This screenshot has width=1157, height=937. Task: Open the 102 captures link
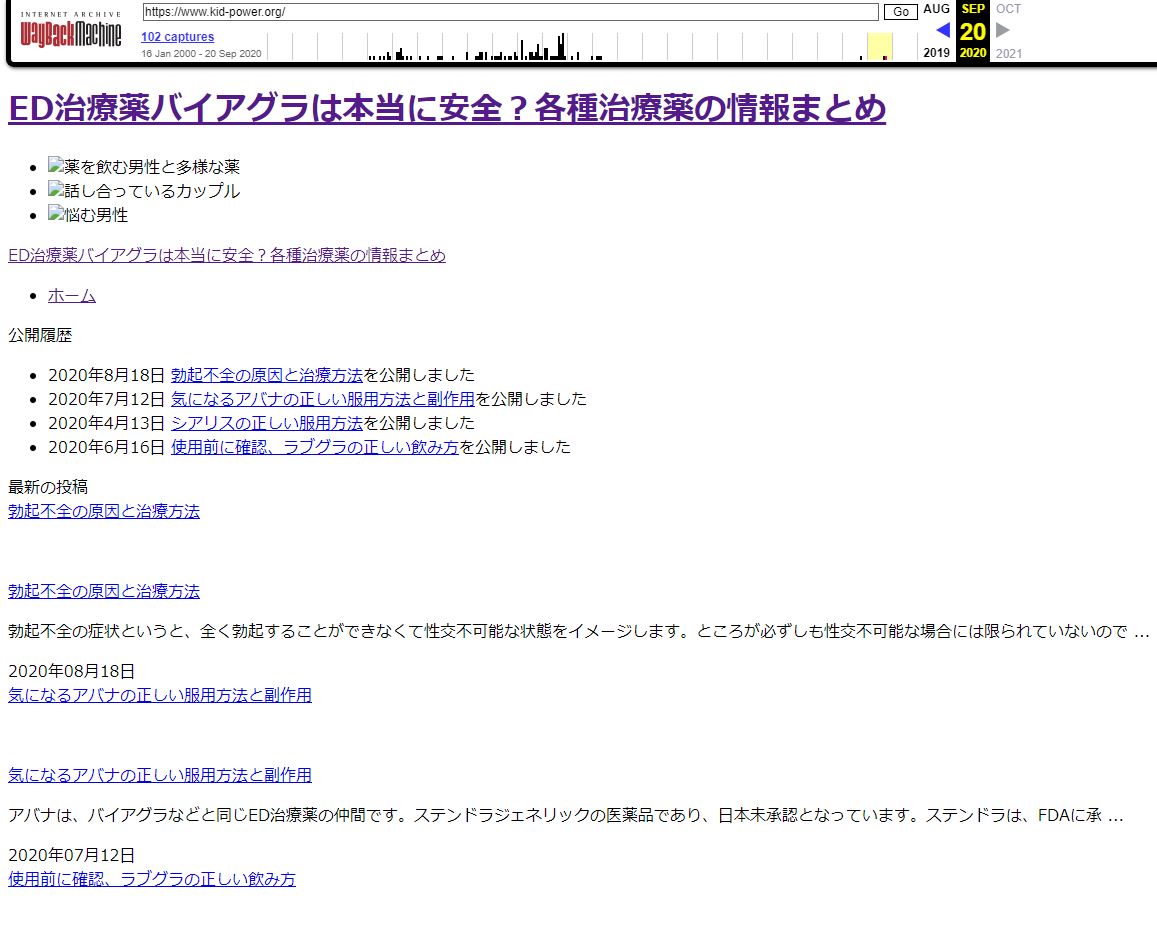click(x=177, y=37)
